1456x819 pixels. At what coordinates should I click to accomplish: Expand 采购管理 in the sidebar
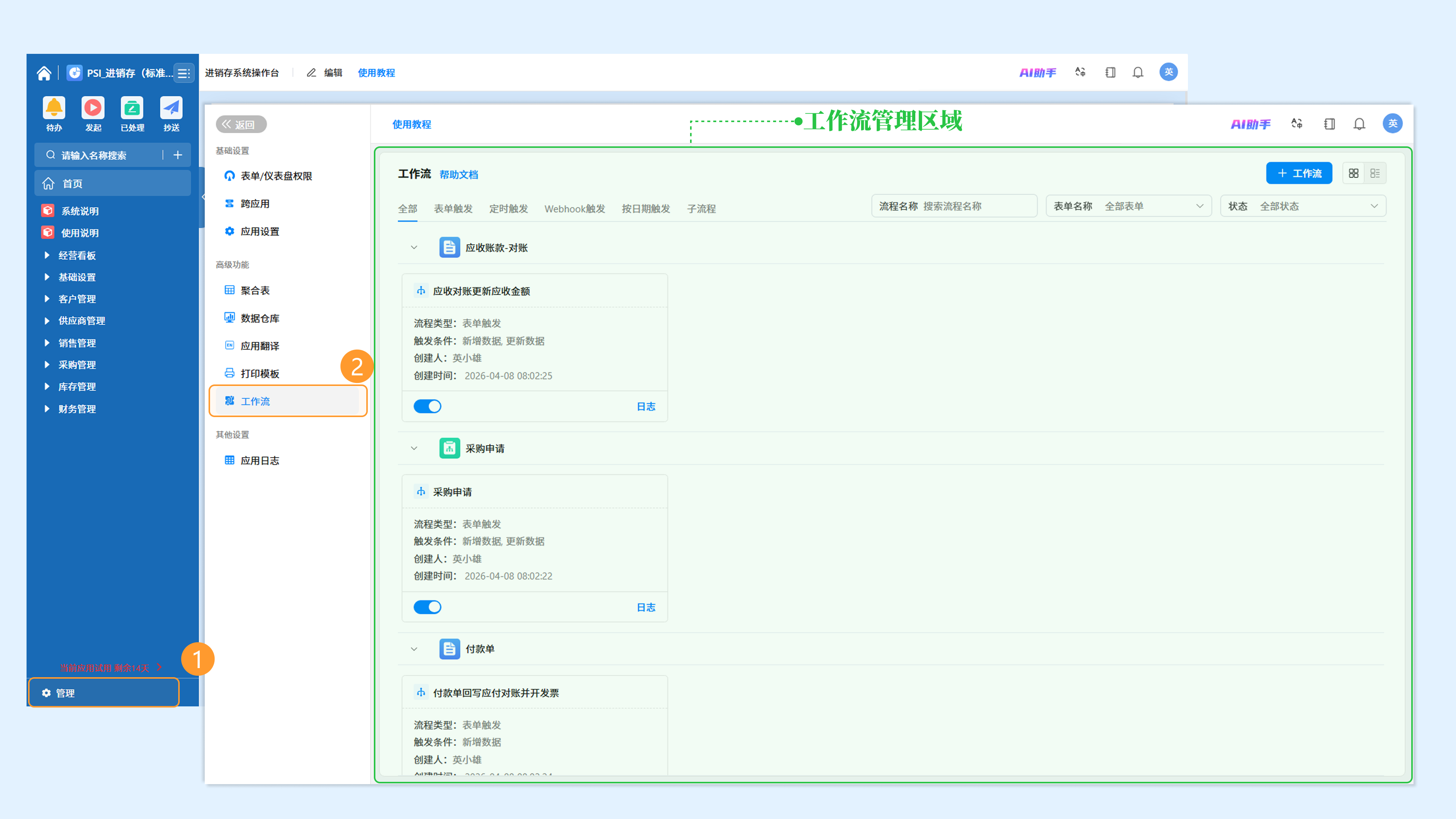(47, 364)
